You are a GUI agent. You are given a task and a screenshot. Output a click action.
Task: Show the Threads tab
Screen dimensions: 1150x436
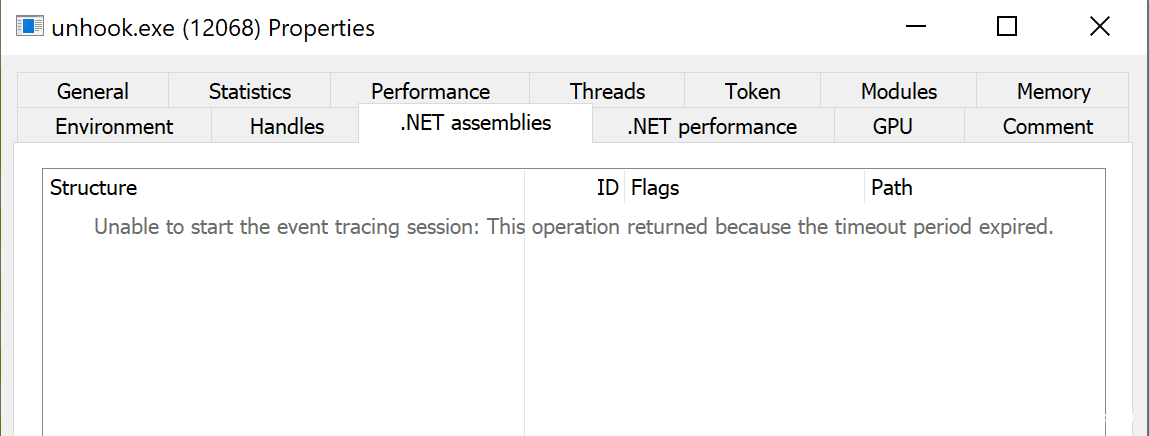607,91
